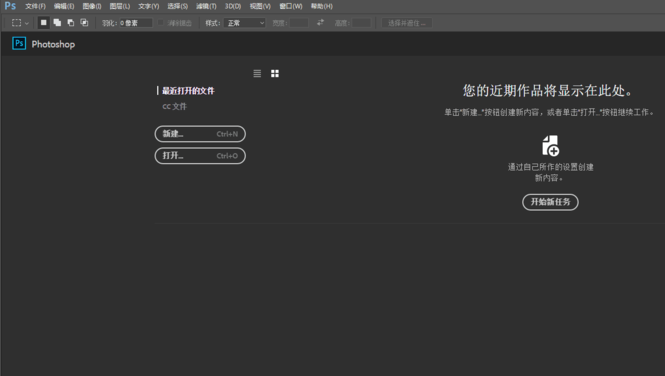Select the CC 文件 link

coord(174,106)
